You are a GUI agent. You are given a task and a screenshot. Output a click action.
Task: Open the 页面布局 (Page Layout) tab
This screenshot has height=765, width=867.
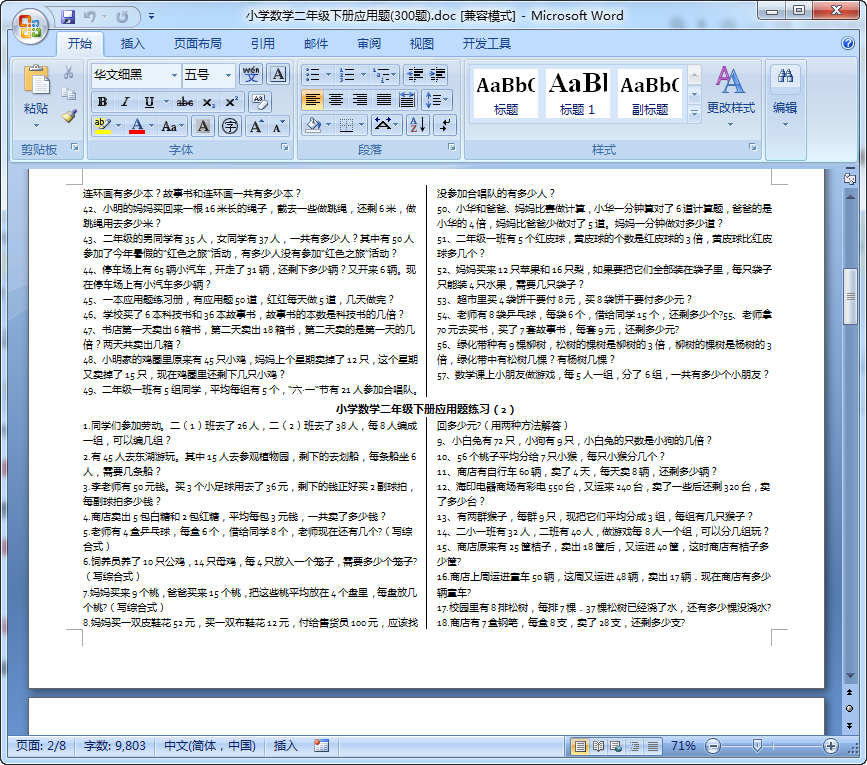click(x=197, y=44)
